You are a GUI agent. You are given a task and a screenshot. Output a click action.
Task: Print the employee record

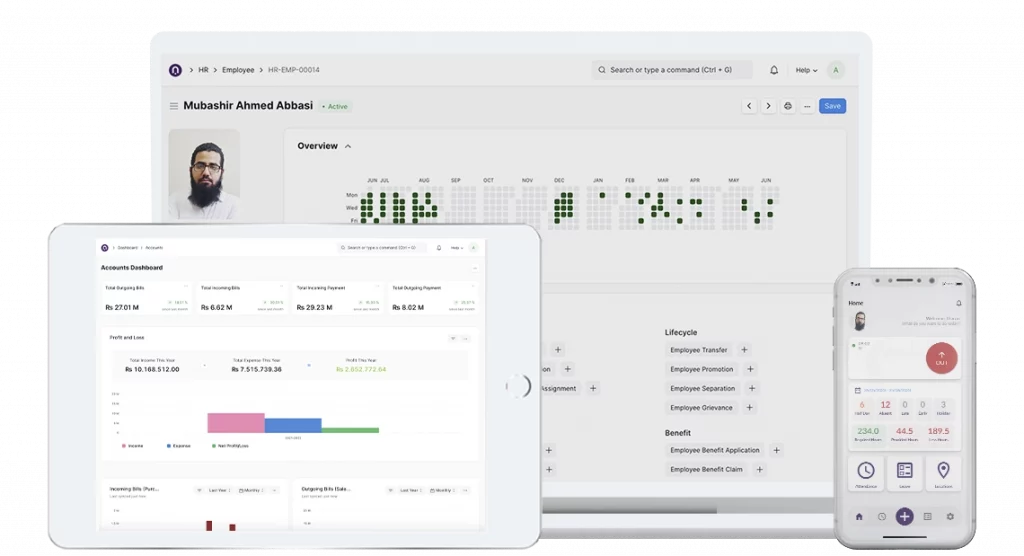(788, 106)
